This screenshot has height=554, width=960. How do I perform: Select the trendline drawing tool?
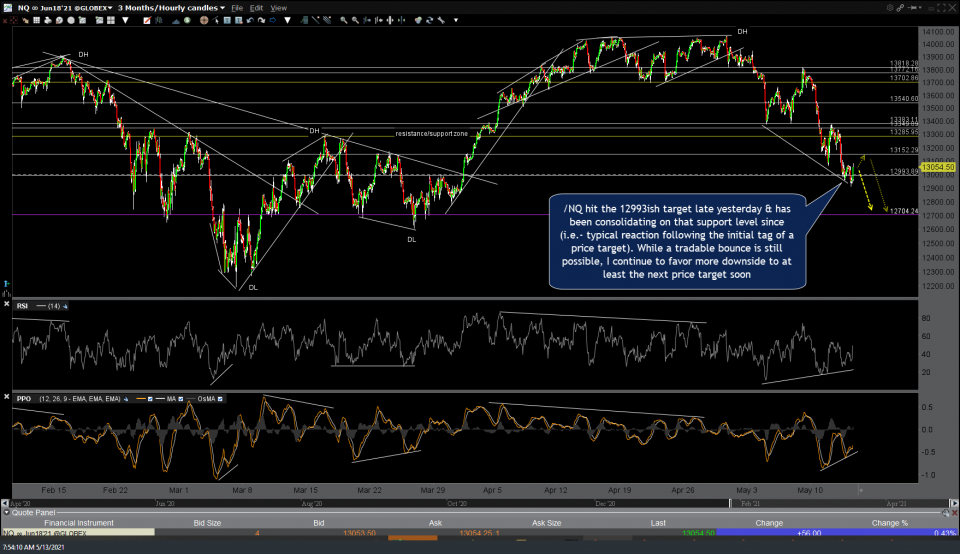(x=315, y=20)
